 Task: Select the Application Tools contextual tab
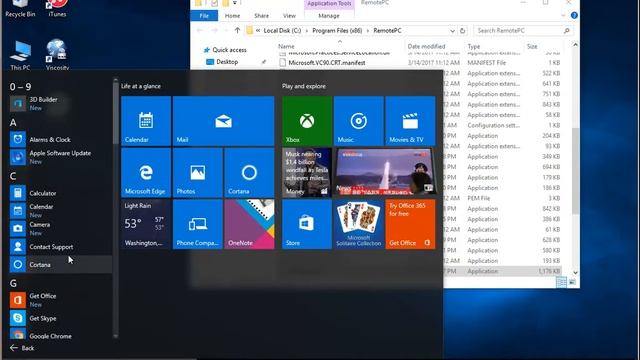(329, 4)
